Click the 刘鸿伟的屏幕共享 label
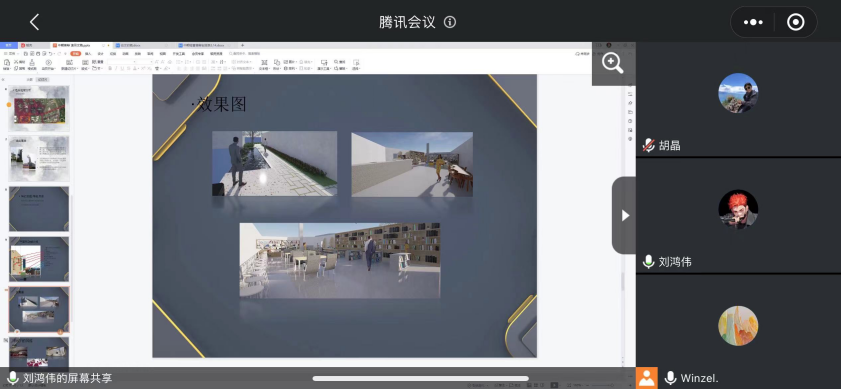This screenshot has height=389, width=841. (68, 378)
